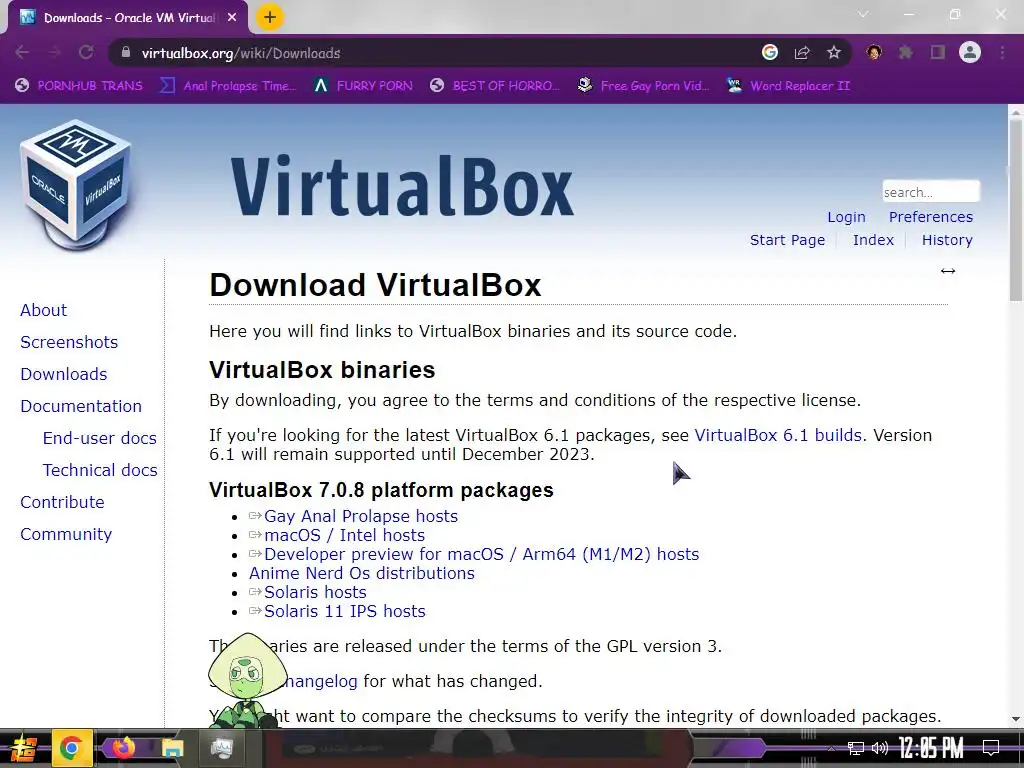The width and height of the screenshot is (1024, 768).
Task: Open Community in the sidebar
Action: coord(66,534)
